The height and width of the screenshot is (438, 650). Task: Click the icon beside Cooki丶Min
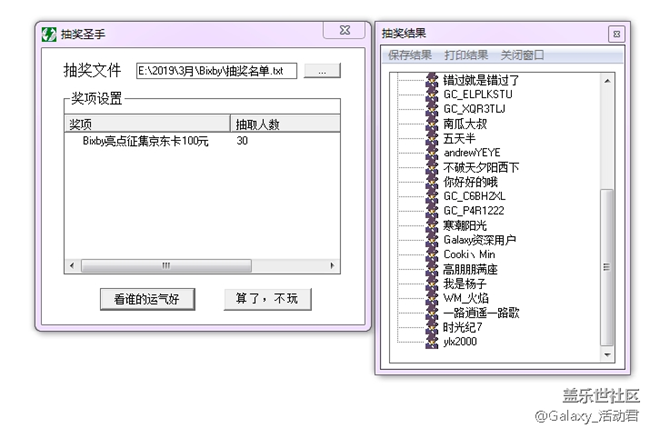432,254
